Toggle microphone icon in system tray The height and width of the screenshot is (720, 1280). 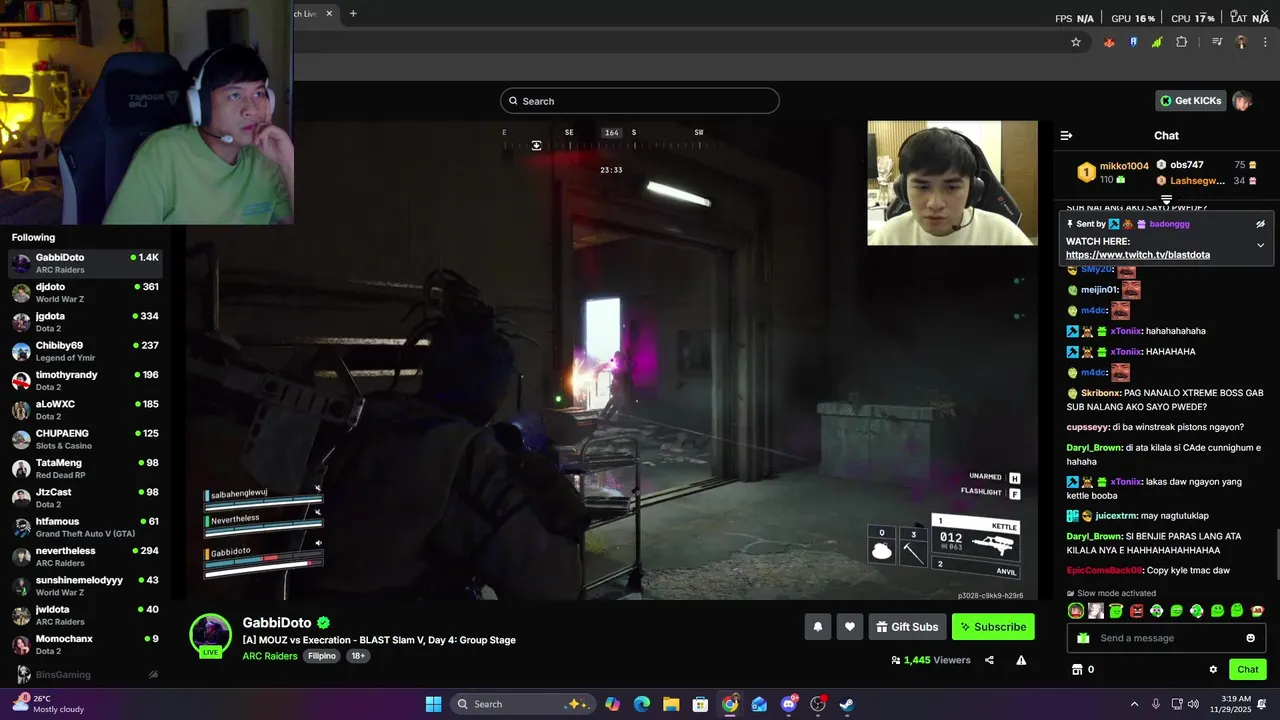(1156, 704)
